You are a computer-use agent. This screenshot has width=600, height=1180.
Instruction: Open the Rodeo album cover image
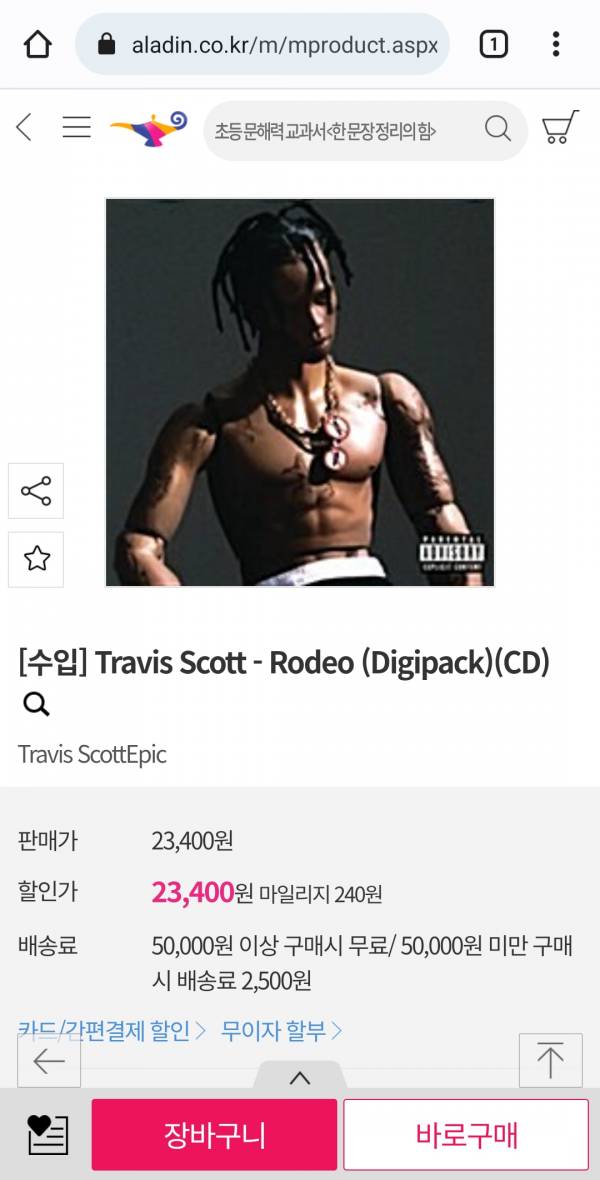pyautogui.click(x=300, y=392)
